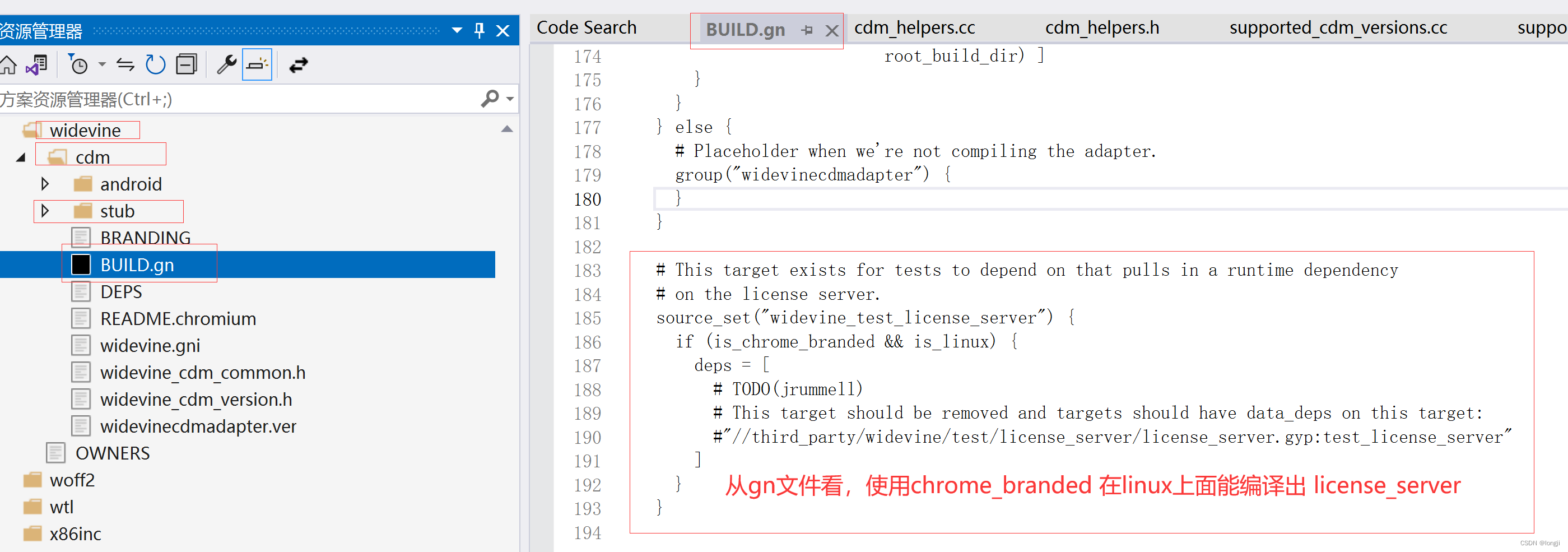Open the pending changes filter dropdown arrow
This screenshot has height=552, width=1568.
click(x=101, y=64)
